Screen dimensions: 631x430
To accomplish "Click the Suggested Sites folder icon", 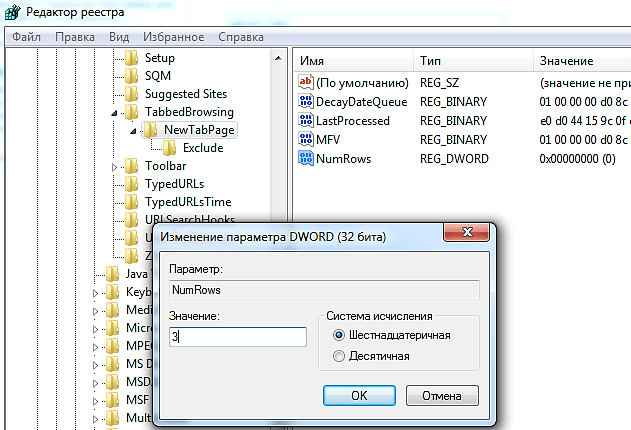I will (132, 94).
